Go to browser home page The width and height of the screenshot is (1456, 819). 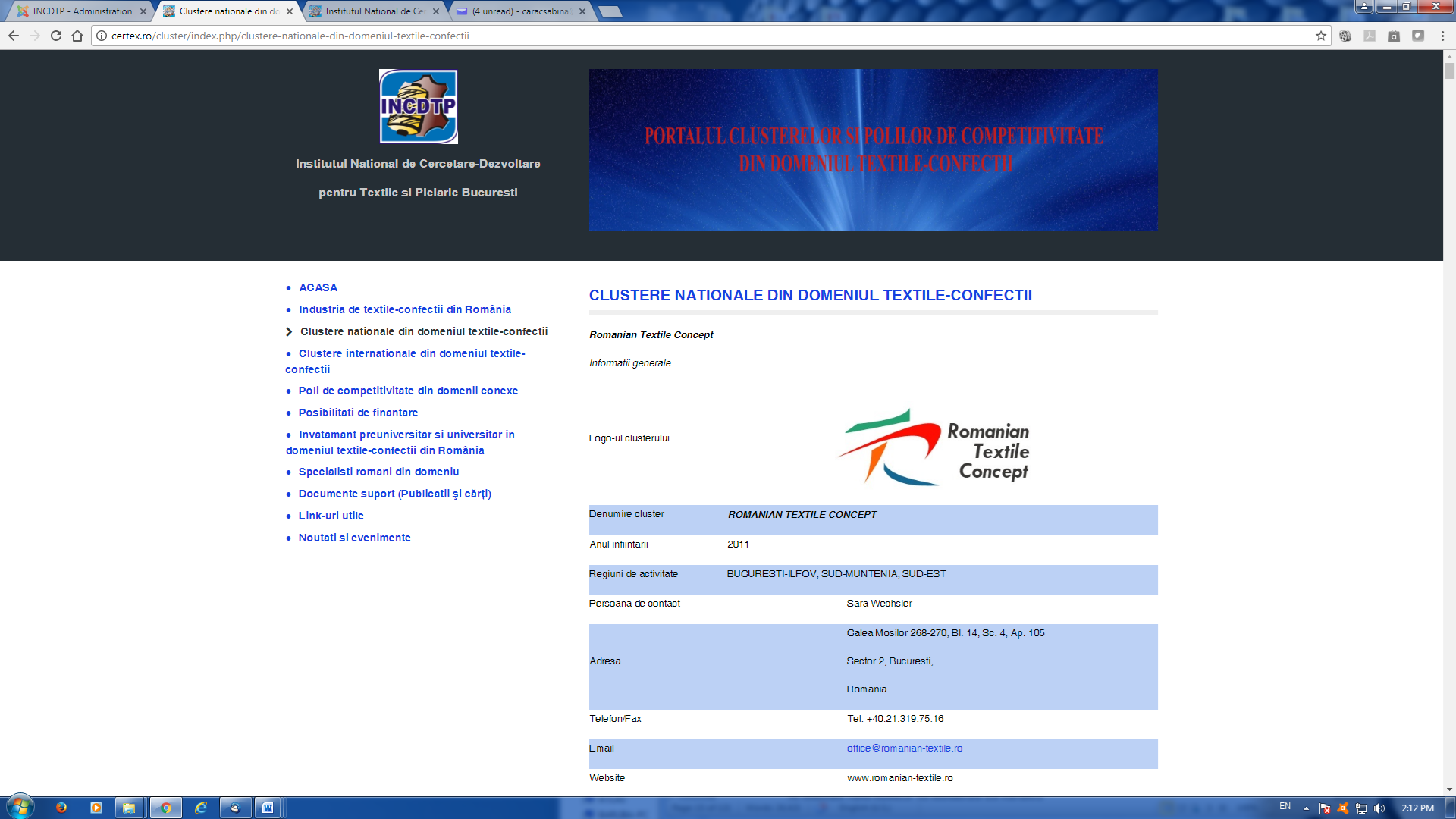coord(77,36)
